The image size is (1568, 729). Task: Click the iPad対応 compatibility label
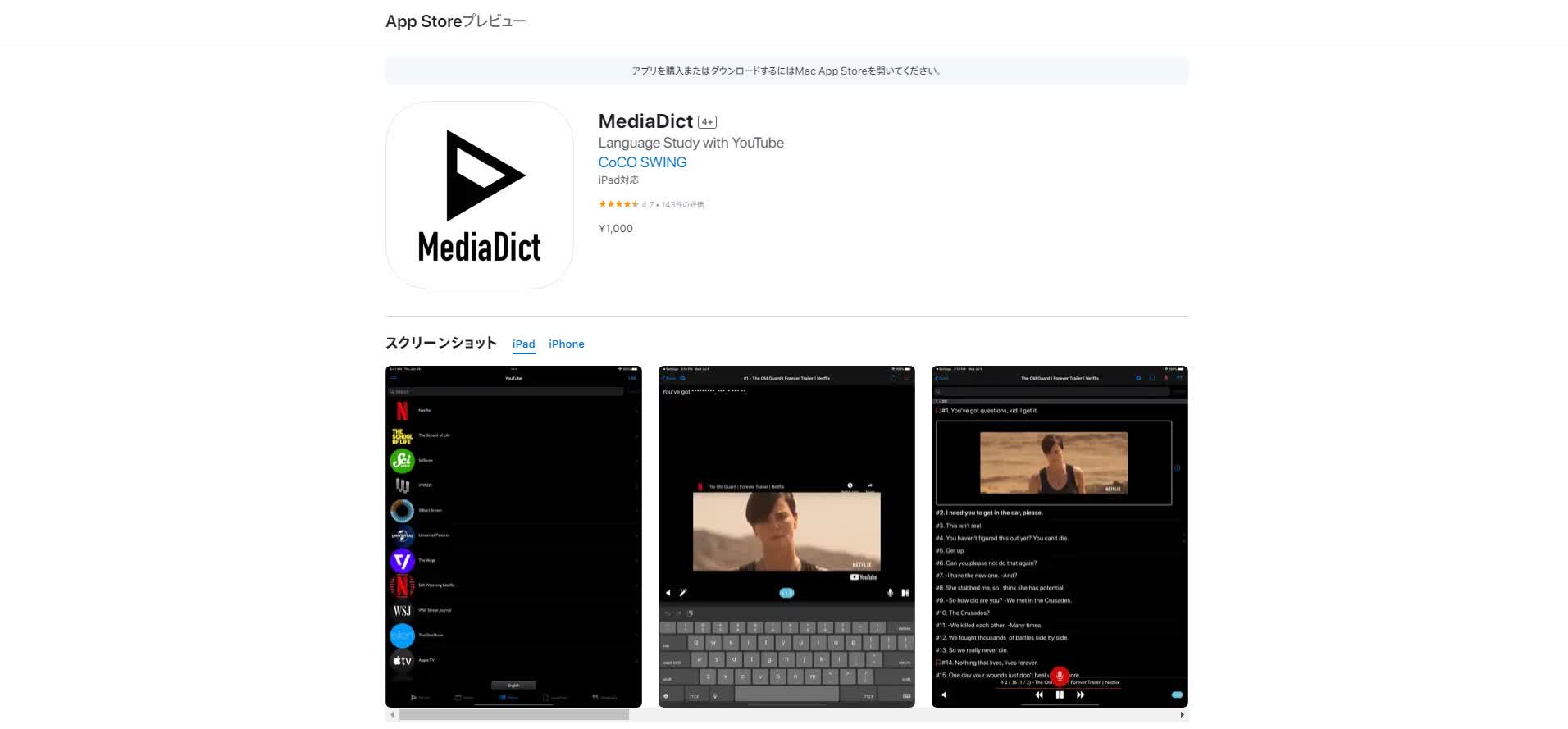618,180
